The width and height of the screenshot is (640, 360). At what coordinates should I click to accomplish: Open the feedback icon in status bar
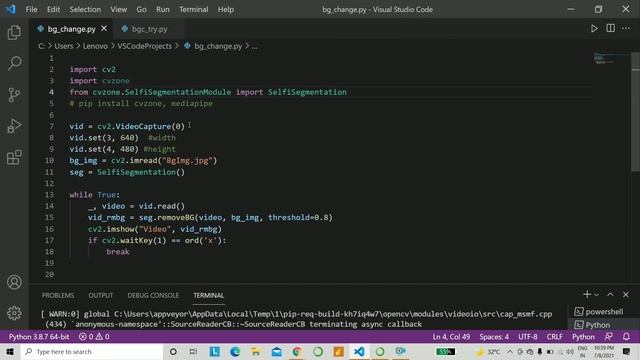coord(608,337)
